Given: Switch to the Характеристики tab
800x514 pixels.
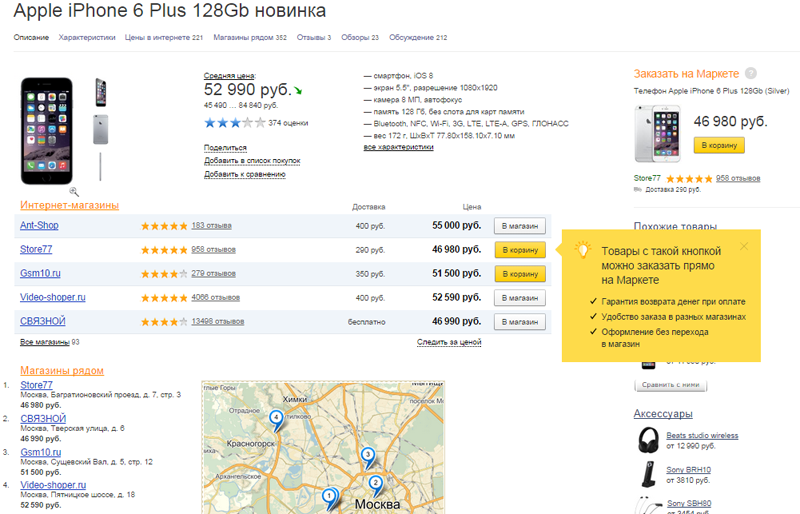Looking at the screenshot, I should pyautogui.click(x=87, y=37).
